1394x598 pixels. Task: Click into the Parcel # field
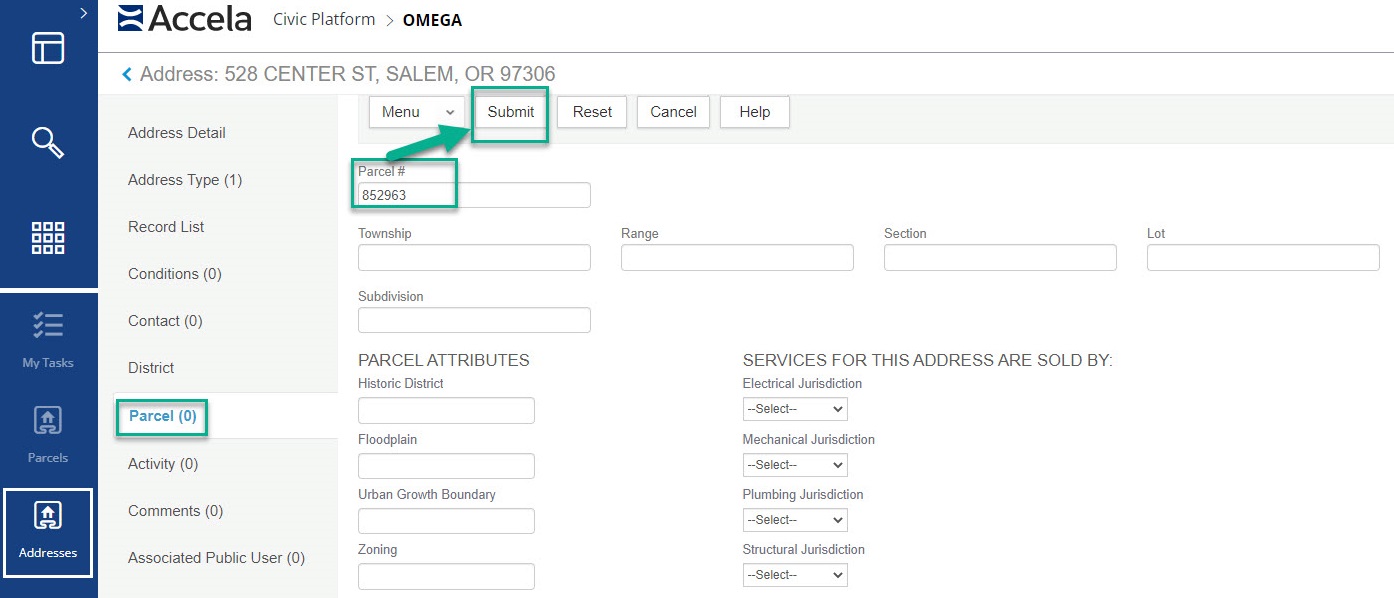[x=474, y=195]
